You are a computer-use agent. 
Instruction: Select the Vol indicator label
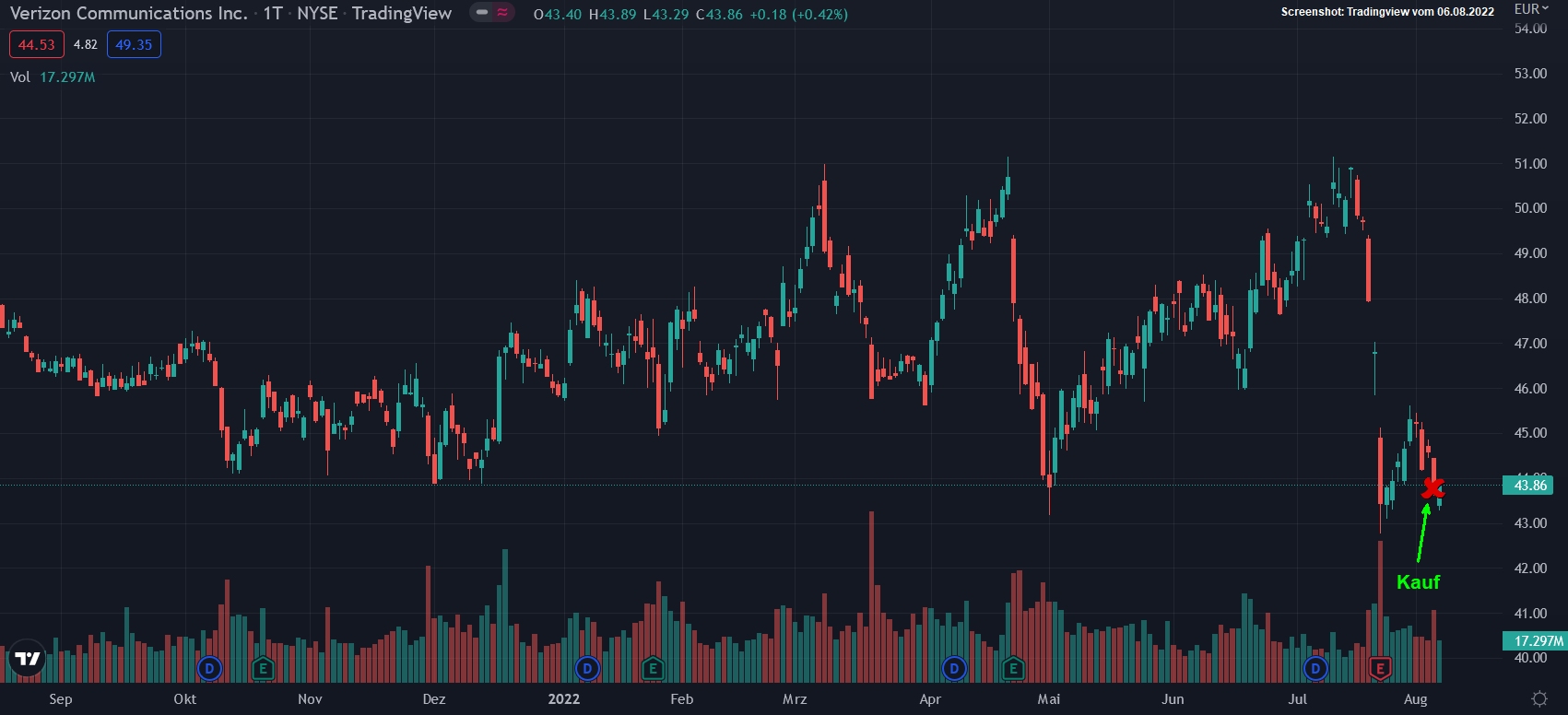coord(20,77)
